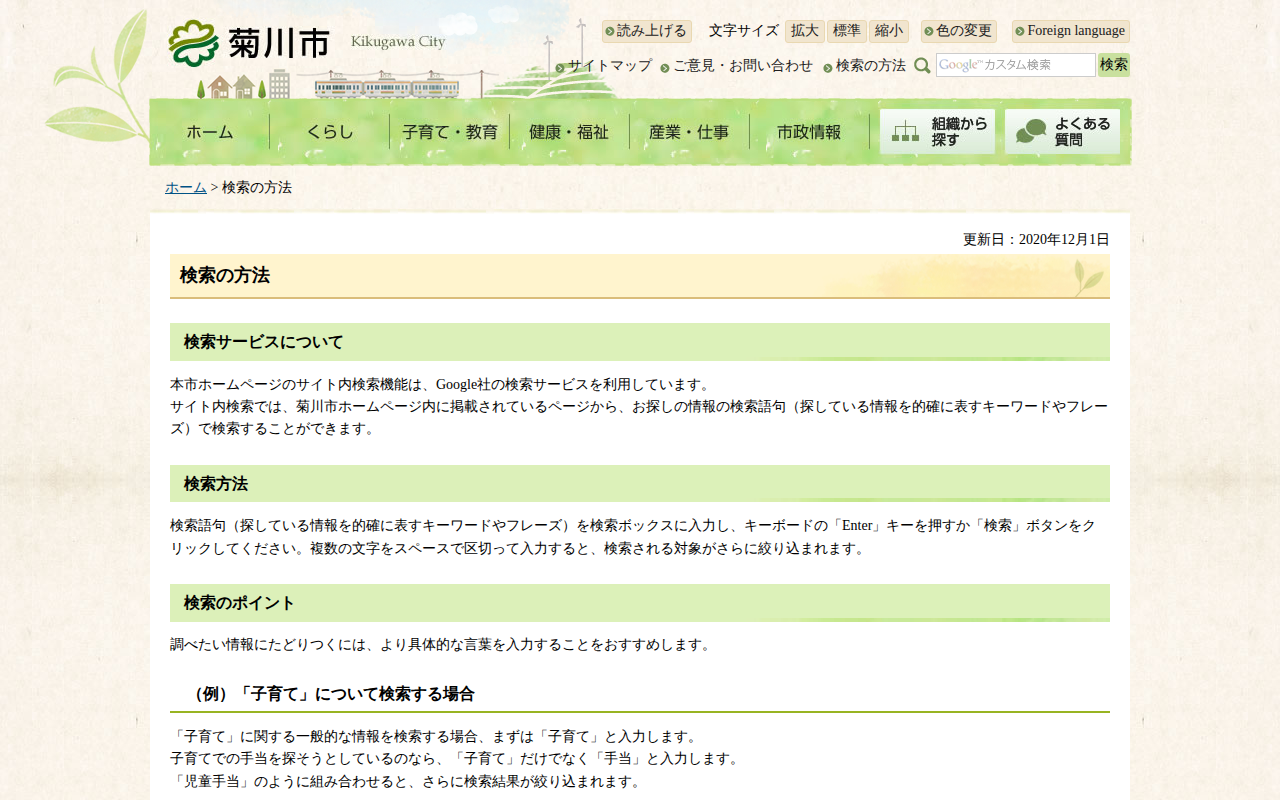The width and height of the screenshot is (1280, 800).
Task: Click the line starting 調べたい情報にたどりつくには
Action: click(440, 645)
